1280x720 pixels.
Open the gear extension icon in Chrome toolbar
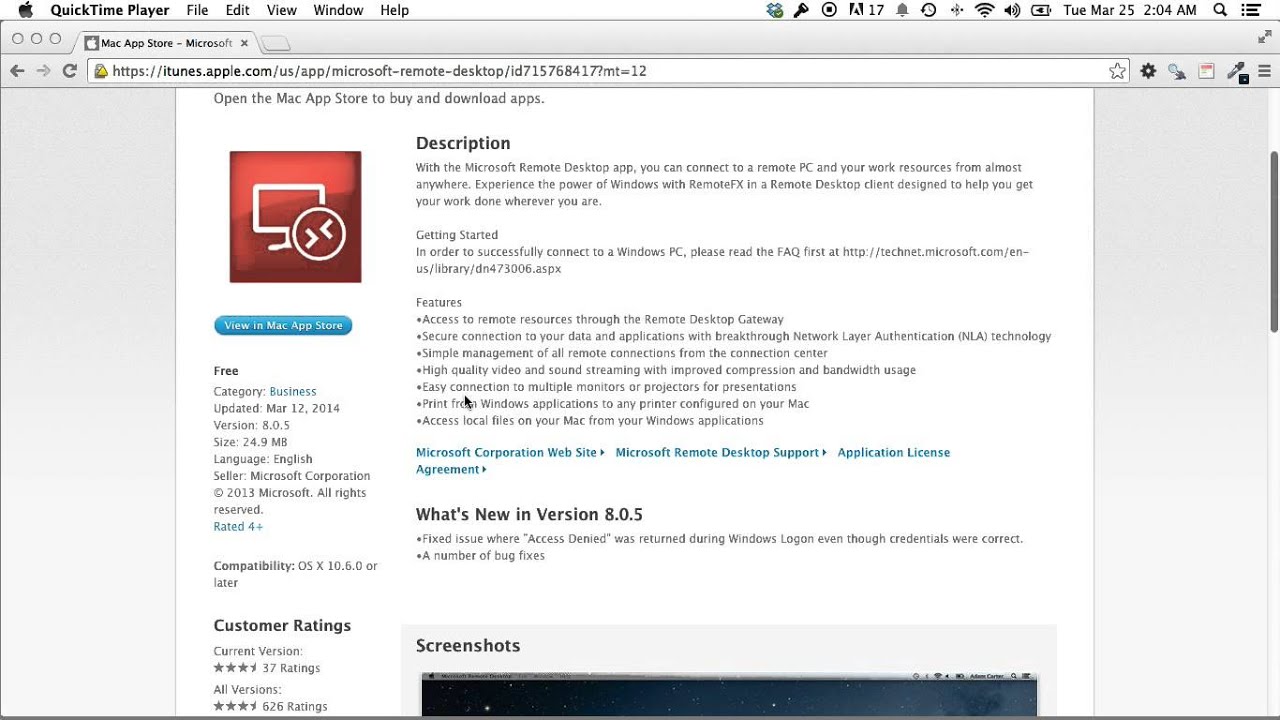1148,71
